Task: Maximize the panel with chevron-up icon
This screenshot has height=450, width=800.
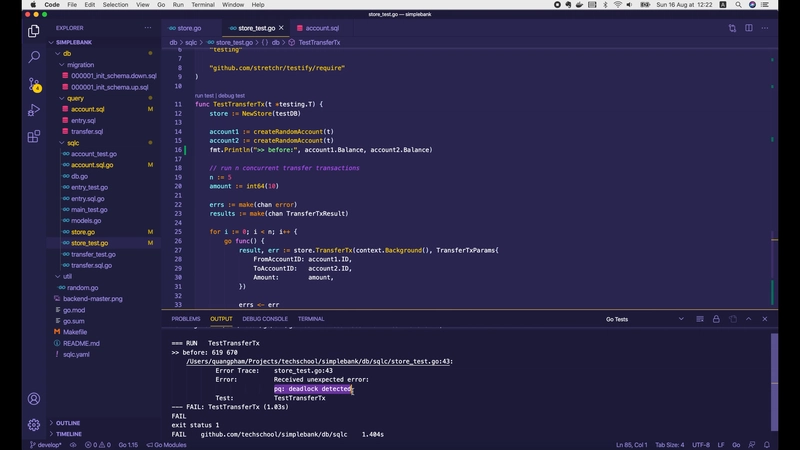Action: click(749, 319)
